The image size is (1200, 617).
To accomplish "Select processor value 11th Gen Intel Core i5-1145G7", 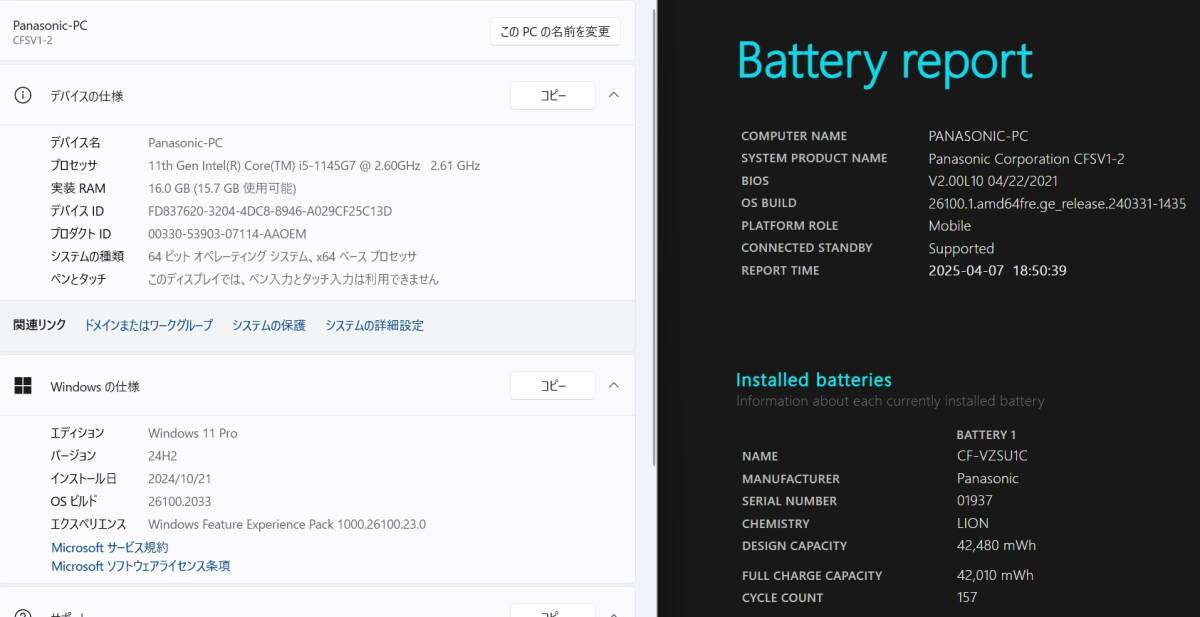I will [x=314, y=165].
